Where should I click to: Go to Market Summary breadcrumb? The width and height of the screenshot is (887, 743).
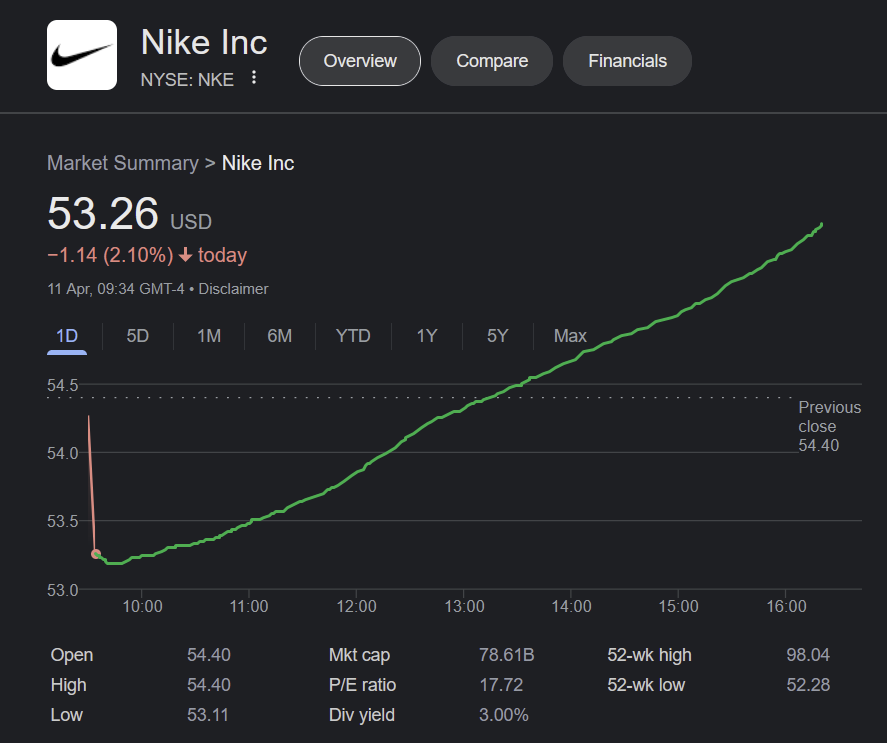[123, 163]
